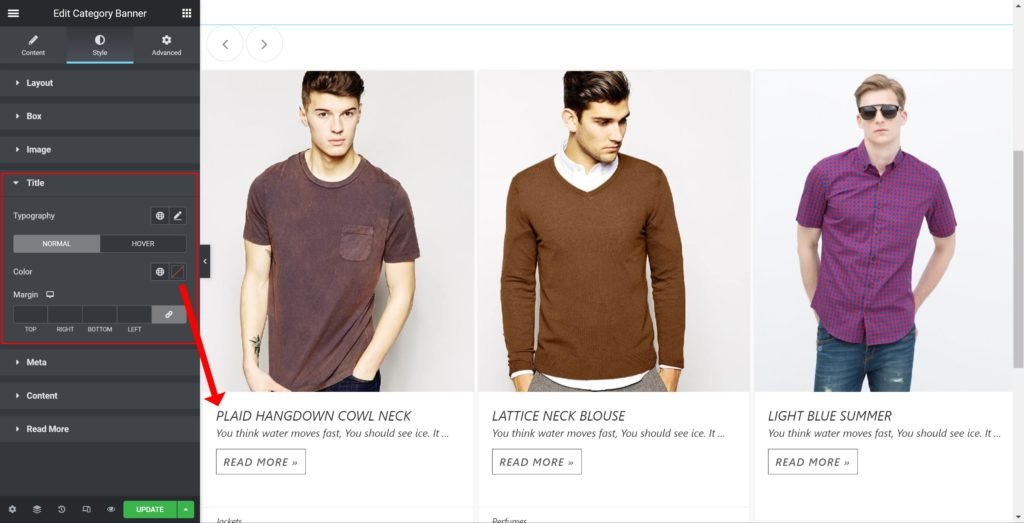Toggle the linked margin values button
Viewport: 1024px width, 523px height.
pos(169,314)
